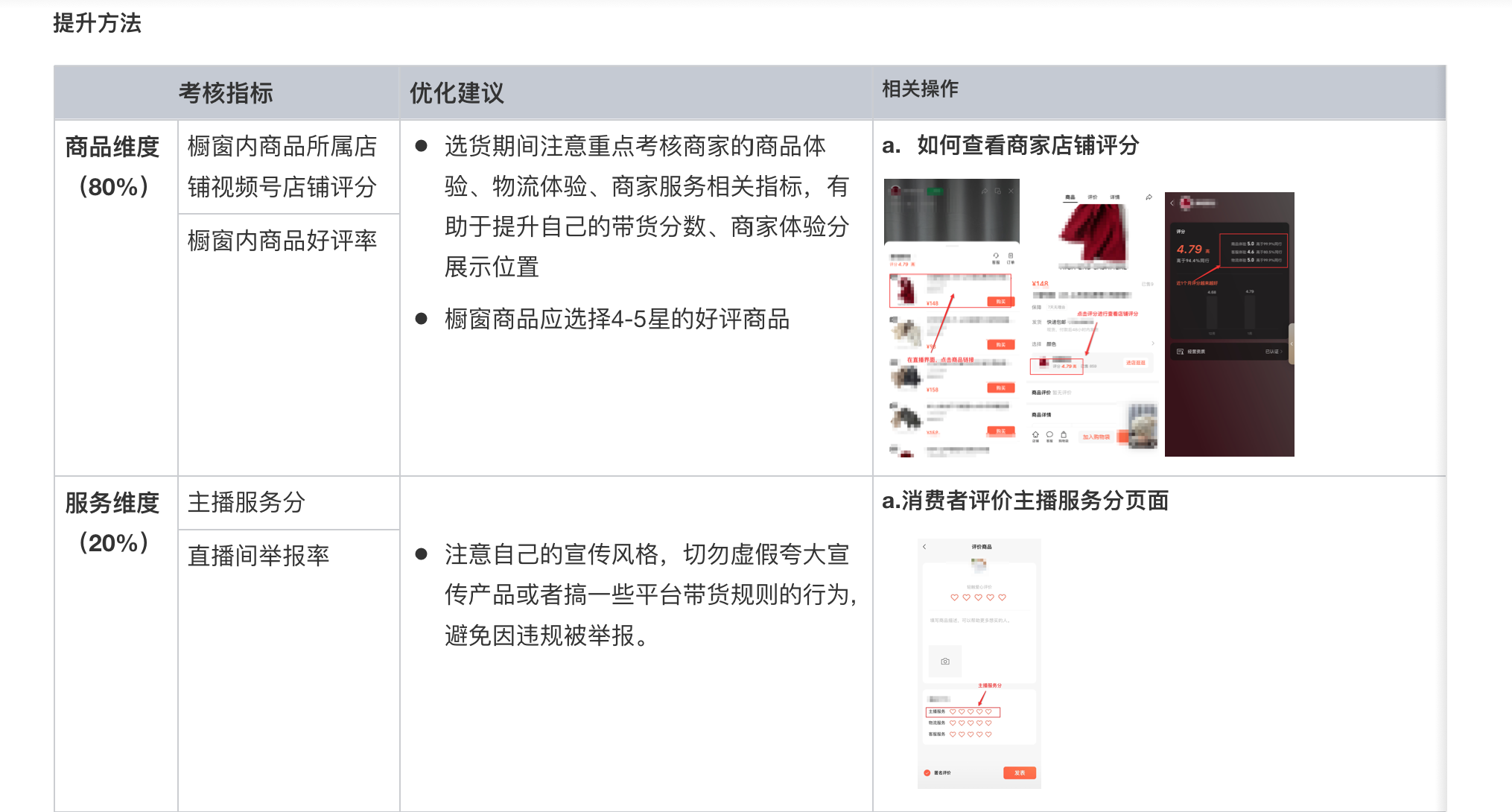Click back arrow on 评价商品 screen
This screenshot has width=1512, height=812.
pyautogui.click(x=924, y=547)
